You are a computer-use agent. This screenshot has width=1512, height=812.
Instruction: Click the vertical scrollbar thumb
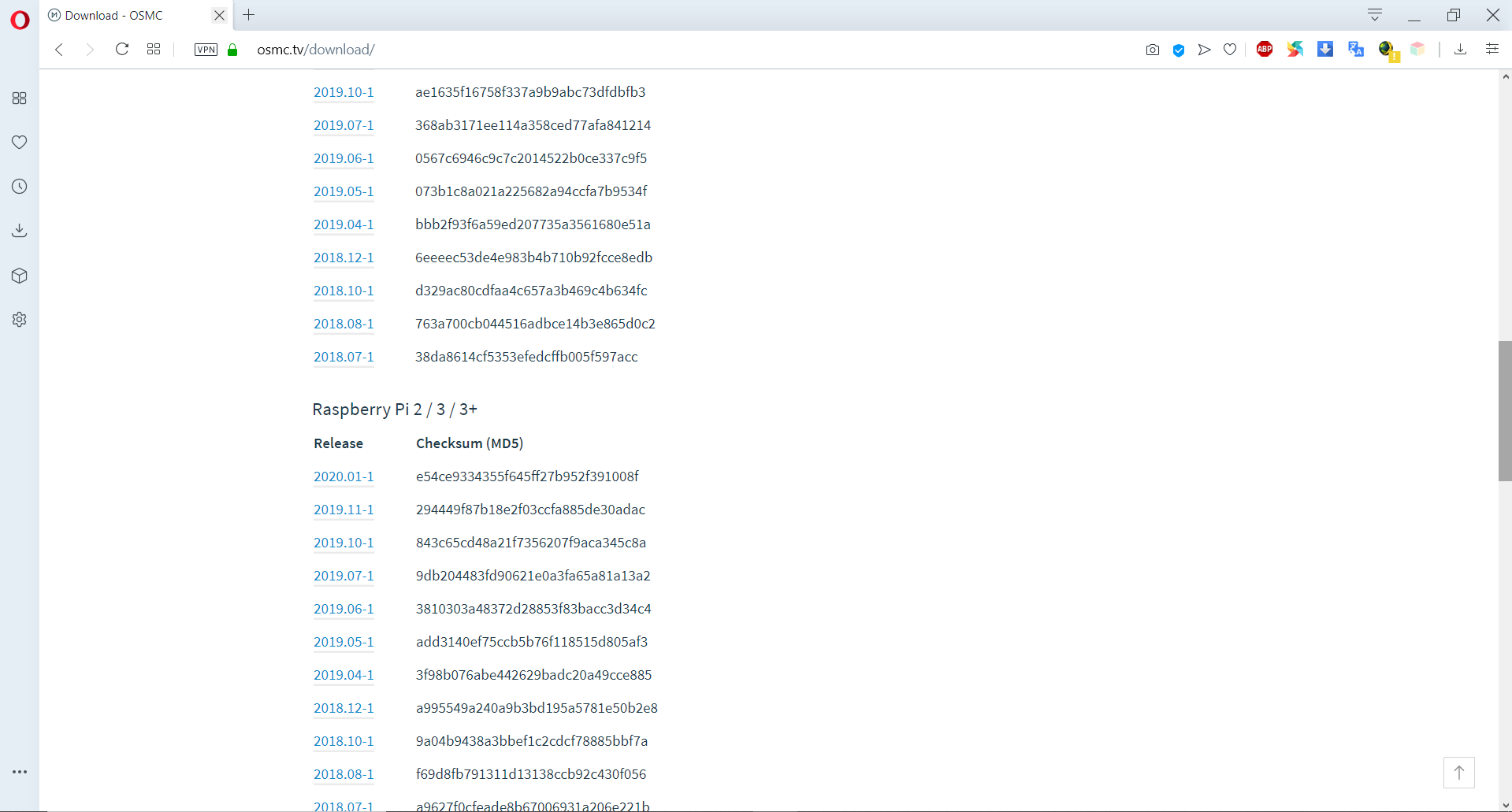click(x=1505, y=410)
